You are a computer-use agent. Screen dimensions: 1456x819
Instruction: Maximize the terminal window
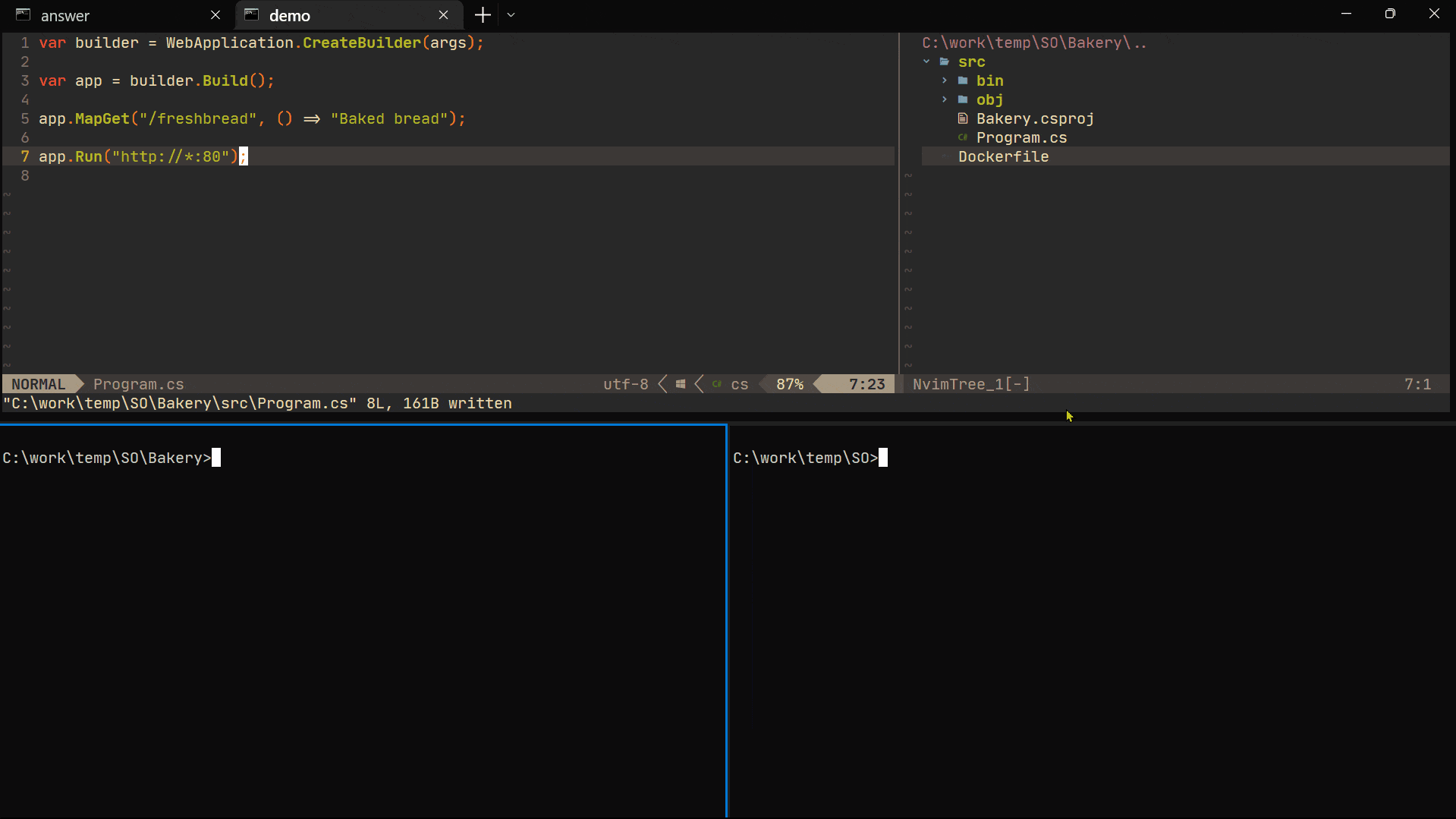click(x=1390, y=14)
